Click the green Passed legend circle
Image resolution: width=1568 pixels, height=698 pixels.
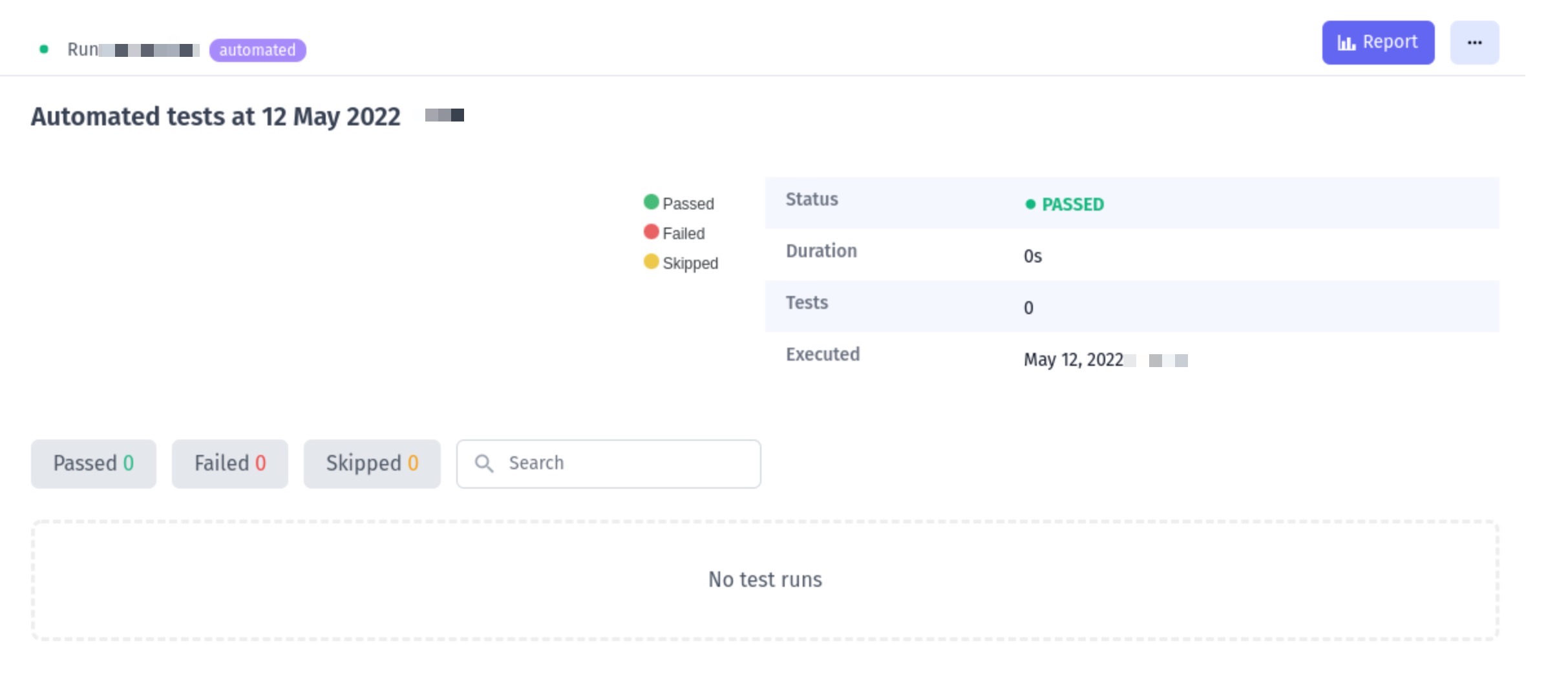[651, 202]
